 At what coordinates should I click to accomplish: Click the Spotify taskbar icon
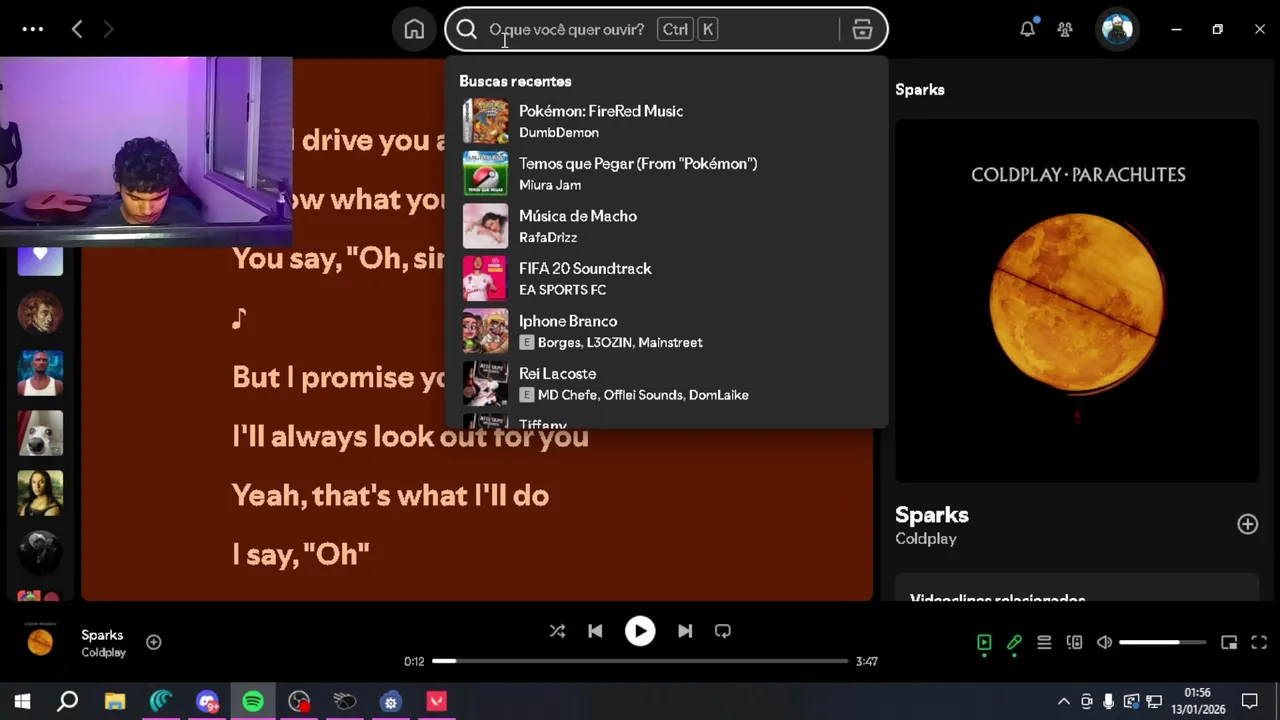[x=253, y=702]
